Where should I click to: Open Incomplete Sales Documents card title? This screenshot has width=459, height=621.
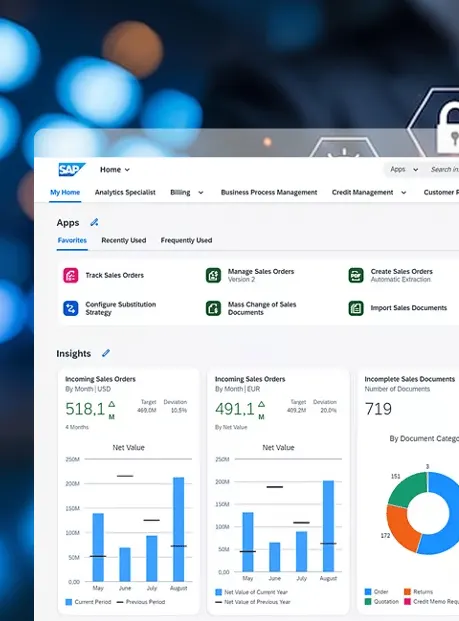[409, 379]
